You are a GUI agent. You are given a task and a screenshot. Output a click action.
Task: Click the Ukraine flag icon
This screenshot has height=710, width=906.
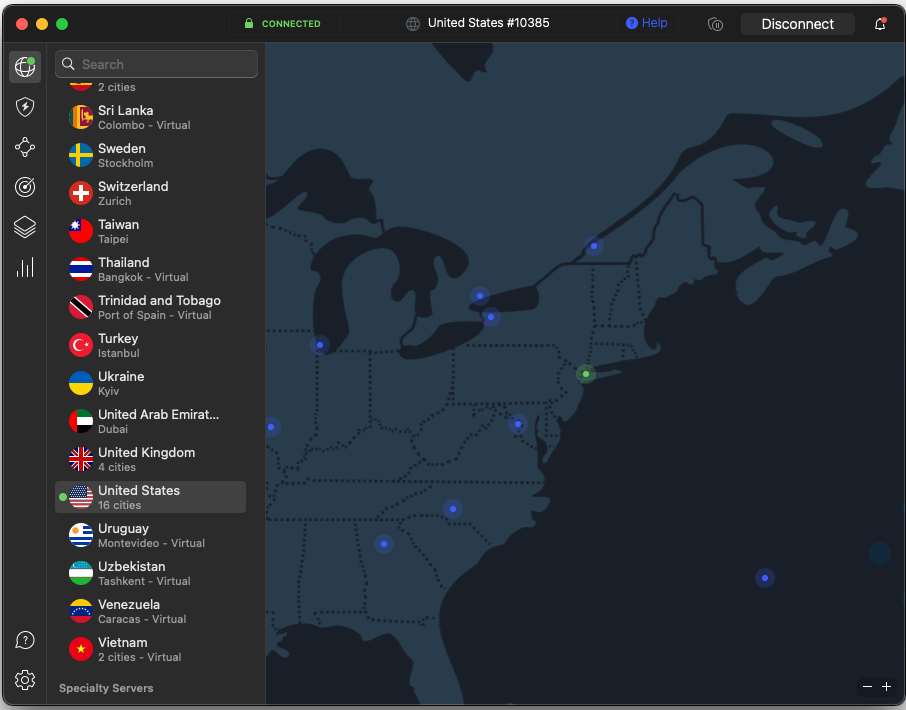(81, 383)
